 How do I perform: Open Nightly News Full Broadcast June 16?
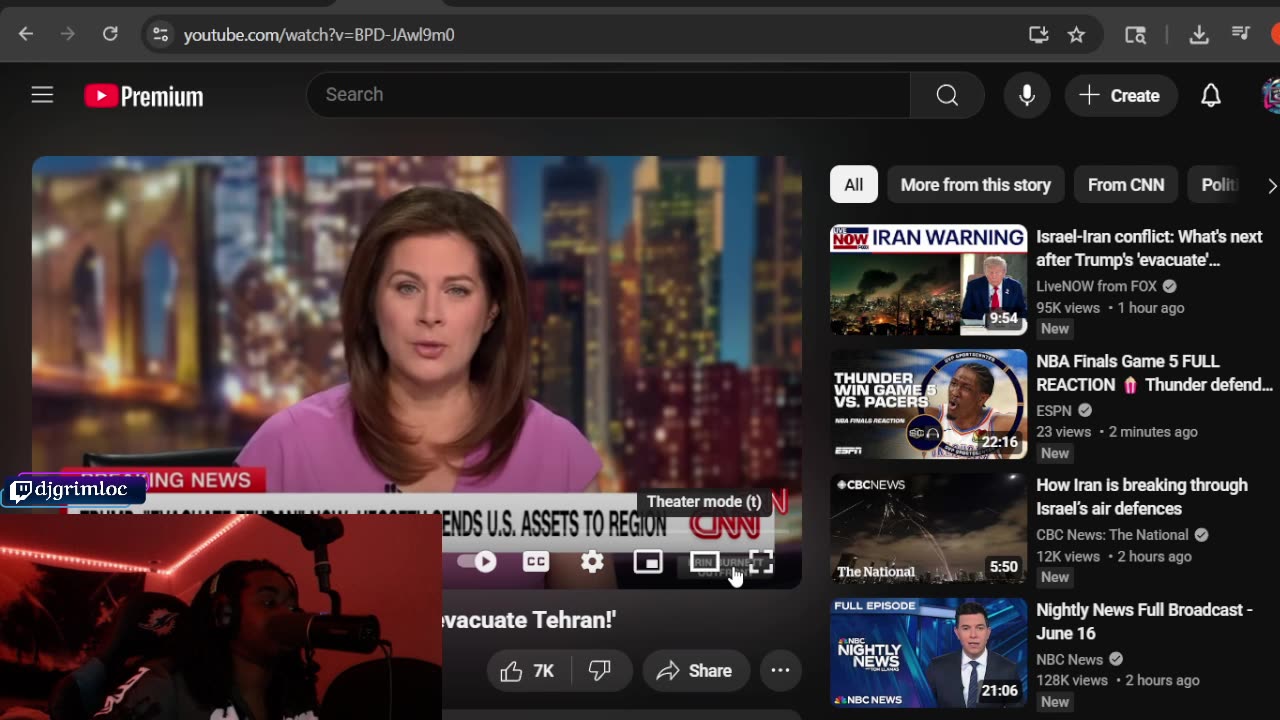pyautogui.click(x=1144, y=621)
